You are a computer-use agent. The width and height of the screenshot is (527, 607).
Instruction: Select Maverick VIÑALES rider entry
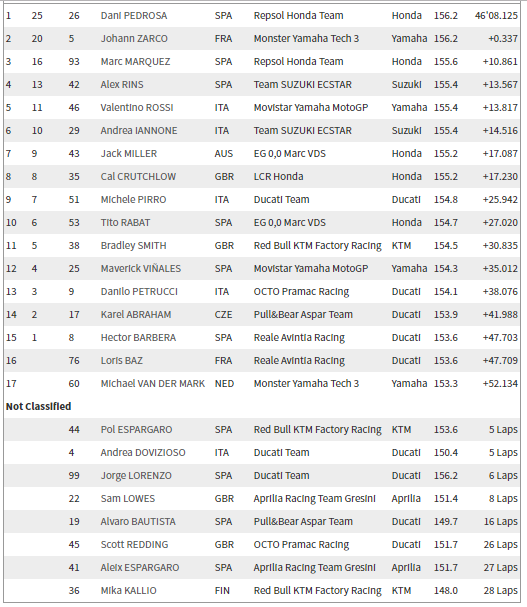coord(141,269)
